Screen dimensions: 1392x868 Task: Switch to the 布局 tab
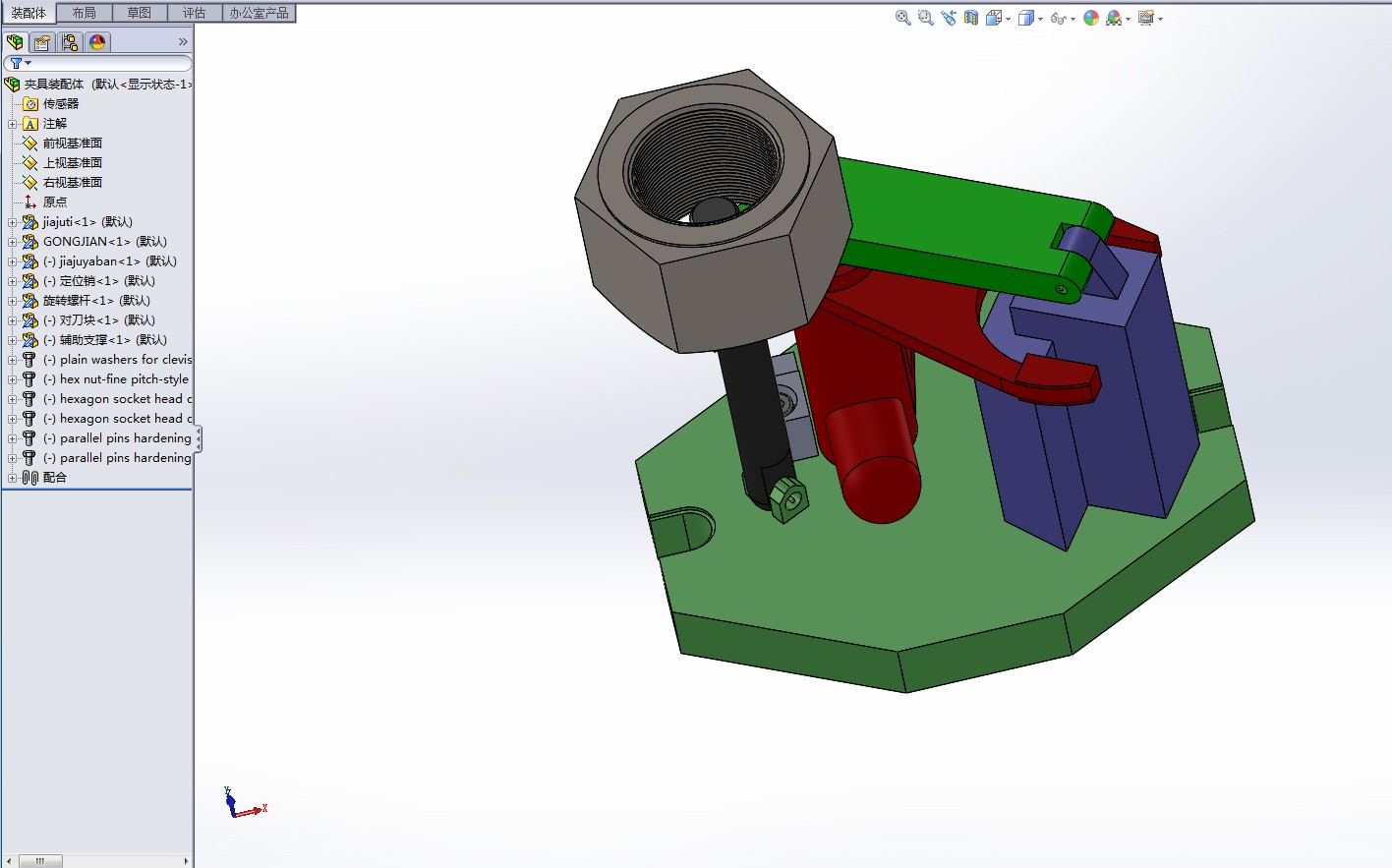pos(85,13)
